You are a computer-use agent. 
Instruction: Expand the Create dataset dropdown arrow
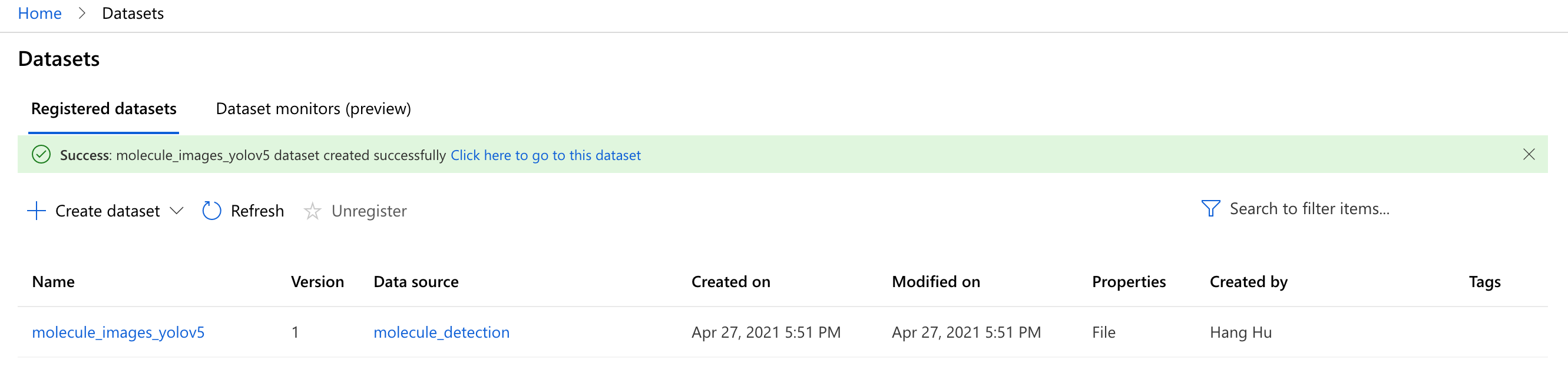177,211
